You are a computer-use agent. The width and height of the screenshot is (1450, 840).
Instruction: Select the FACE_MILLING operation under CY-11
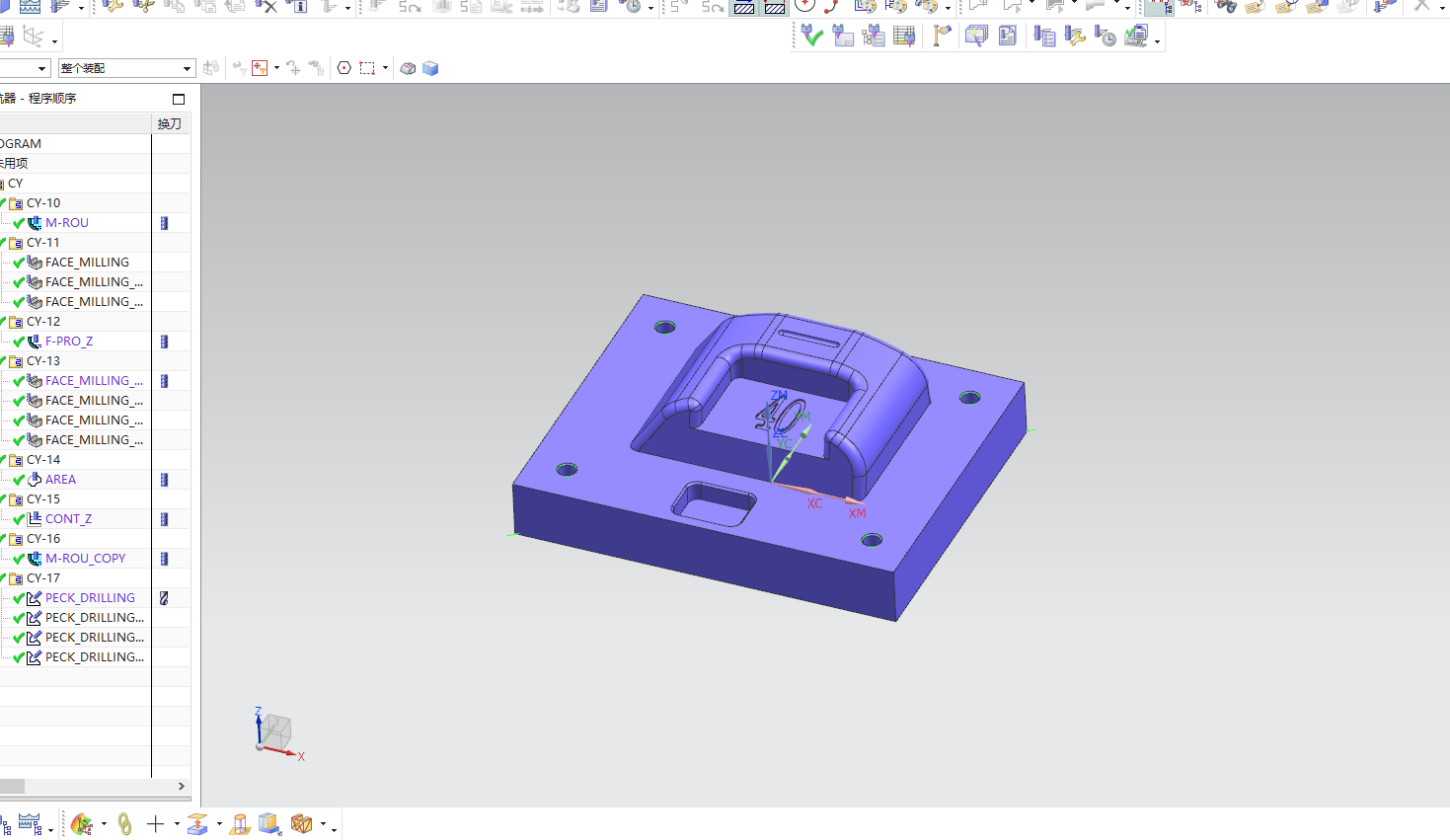coord(87,263)
